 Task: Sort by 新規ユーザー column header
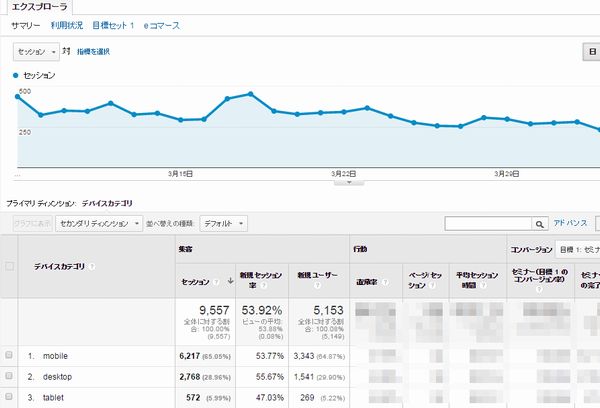click(318, 275)
